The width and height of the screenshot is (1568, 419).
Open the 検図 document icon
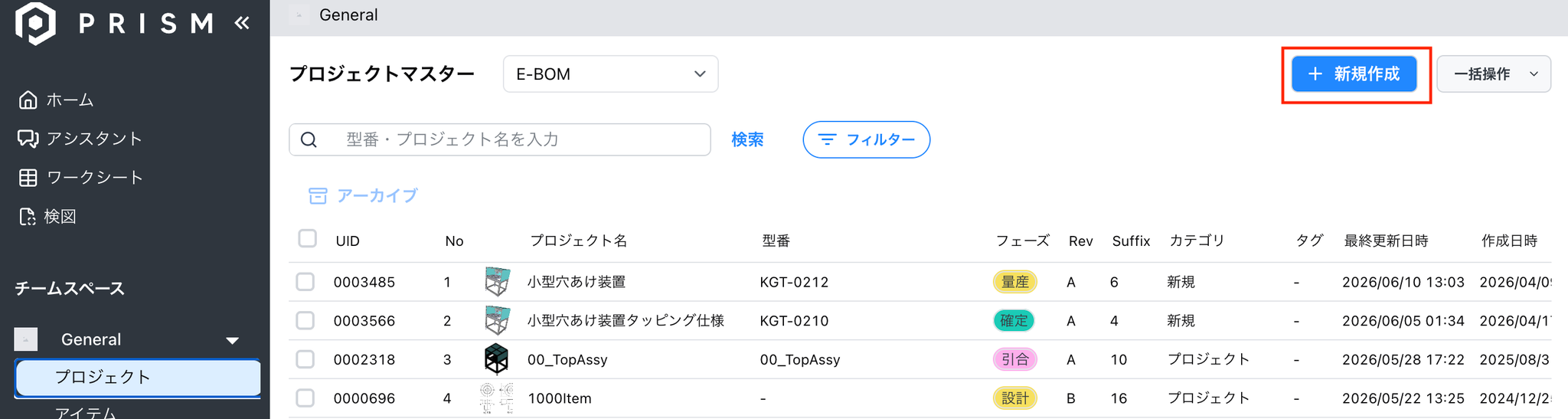click(x=28, y=217)
